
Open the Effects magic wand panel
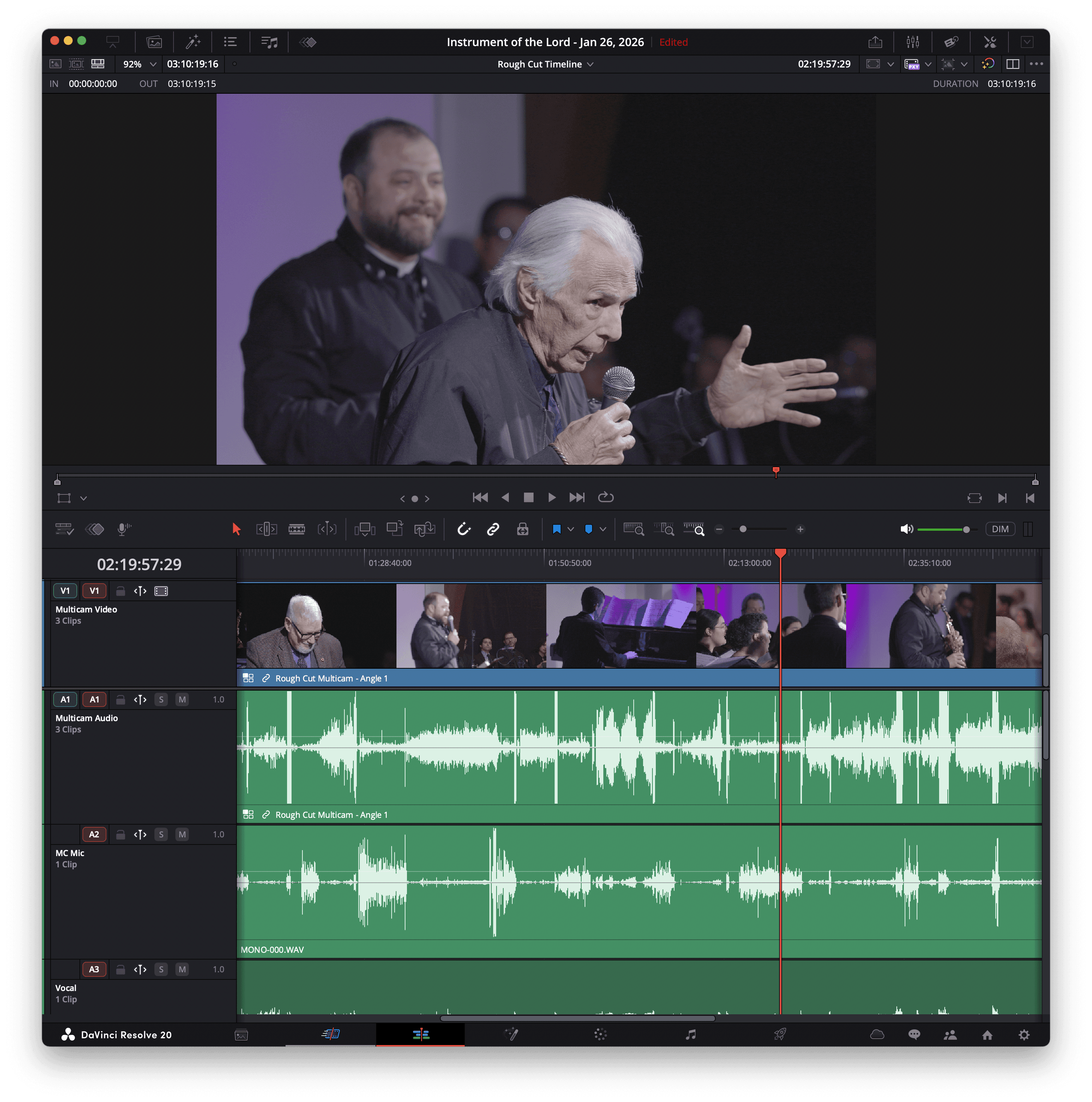click(193, 42)
